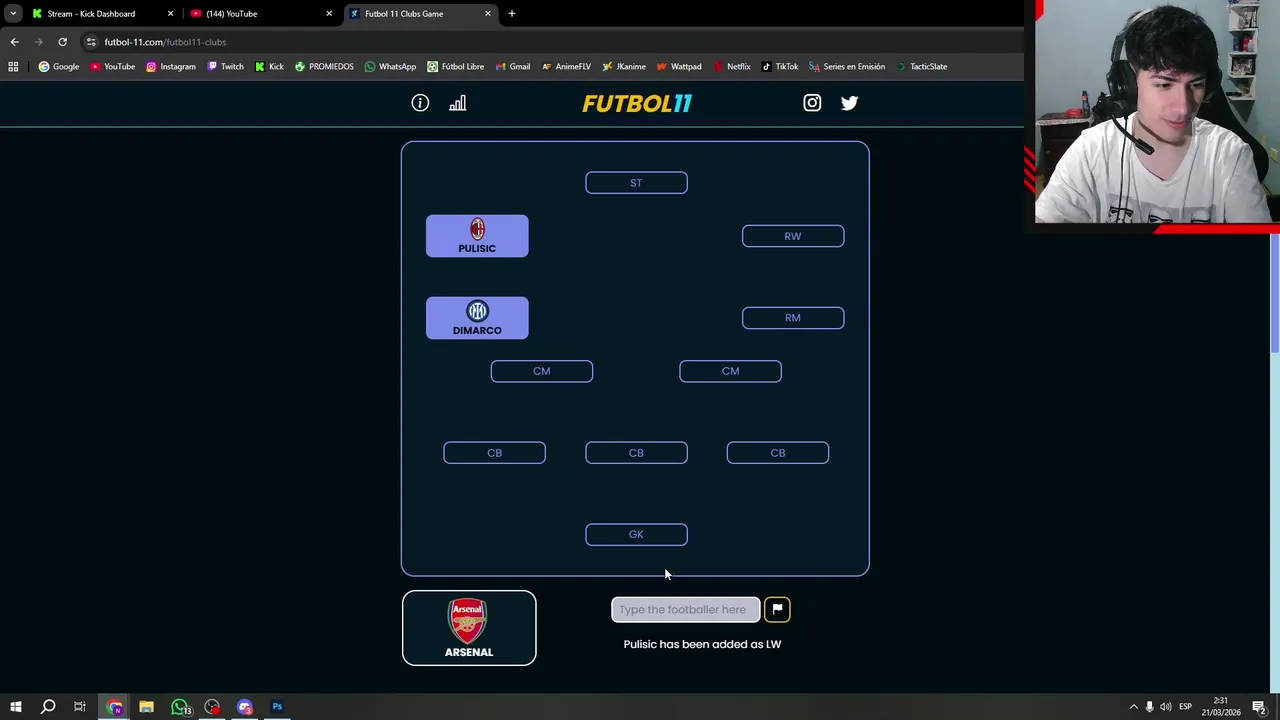
Task: Click the FUTBOL11 logo
Action: point(637,103)
